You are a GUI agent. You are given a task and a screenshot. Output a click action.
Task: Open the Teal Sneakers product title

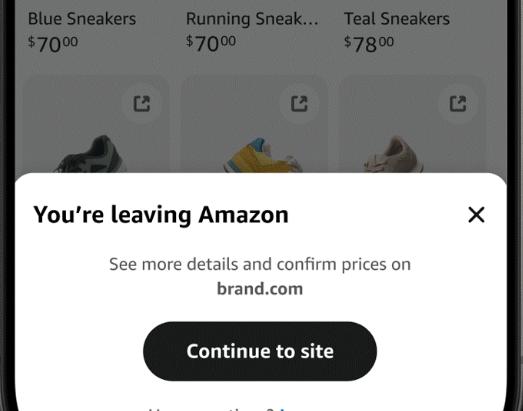pyautogui.click(x=397, y=19)
